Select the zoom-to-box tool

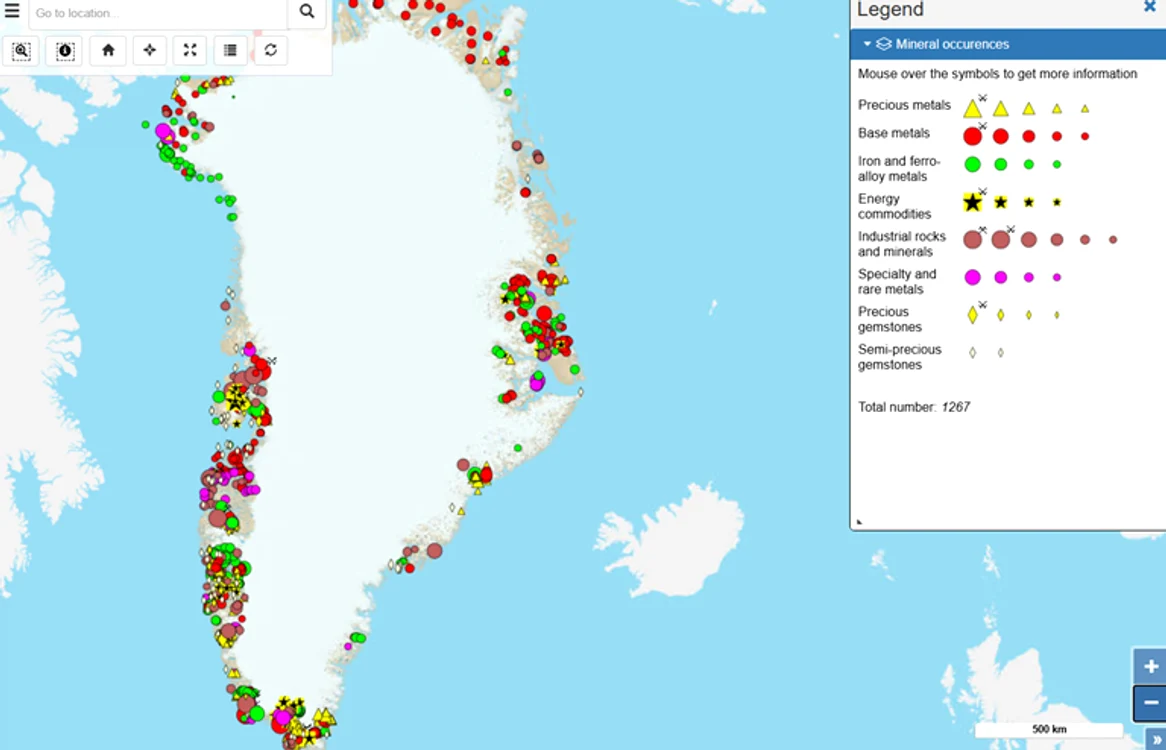coord(22,51)
